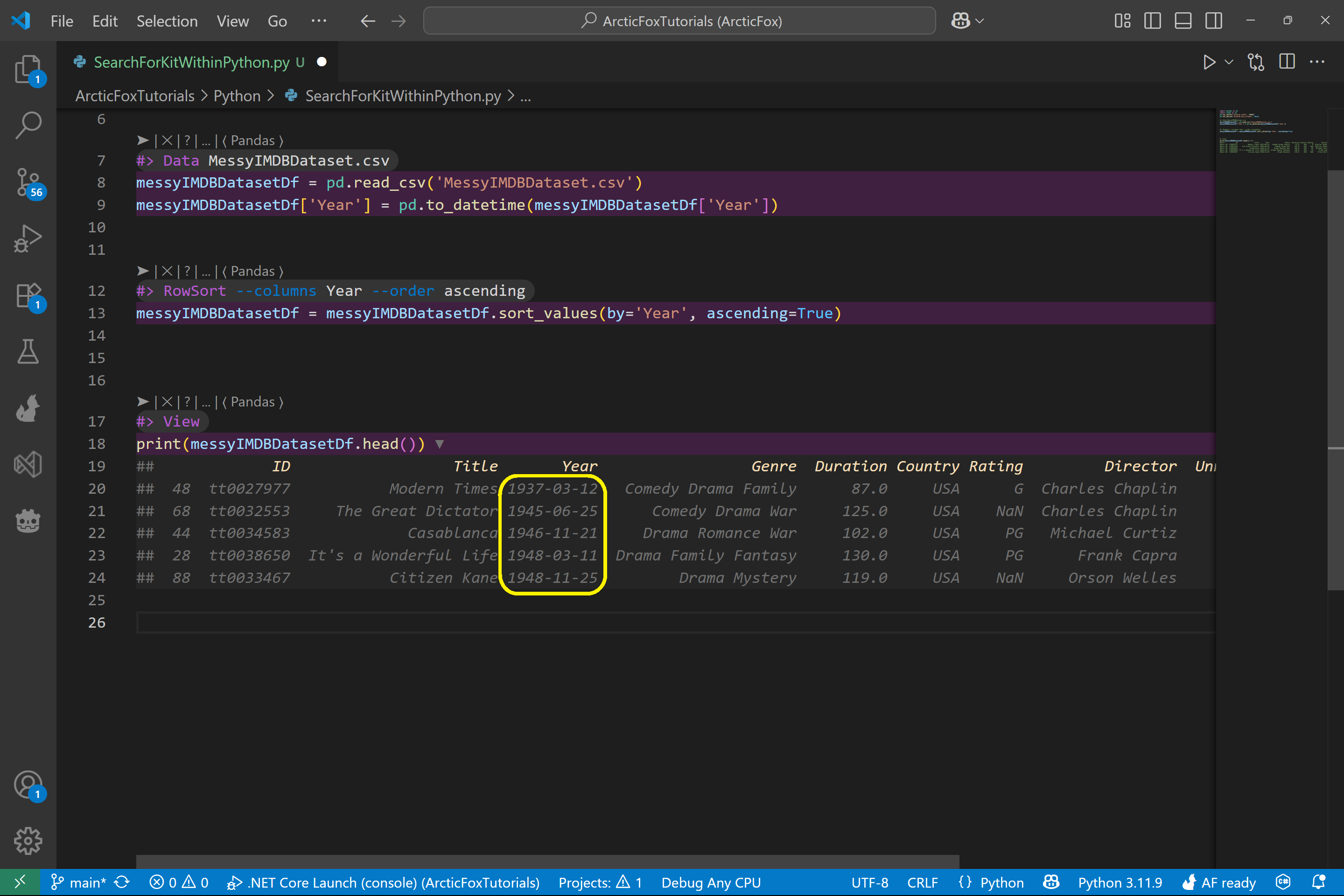The height and width of the screenshot is (896, 1344).
Task: Open Copilot menu in title bar
Action: (967, 21)
